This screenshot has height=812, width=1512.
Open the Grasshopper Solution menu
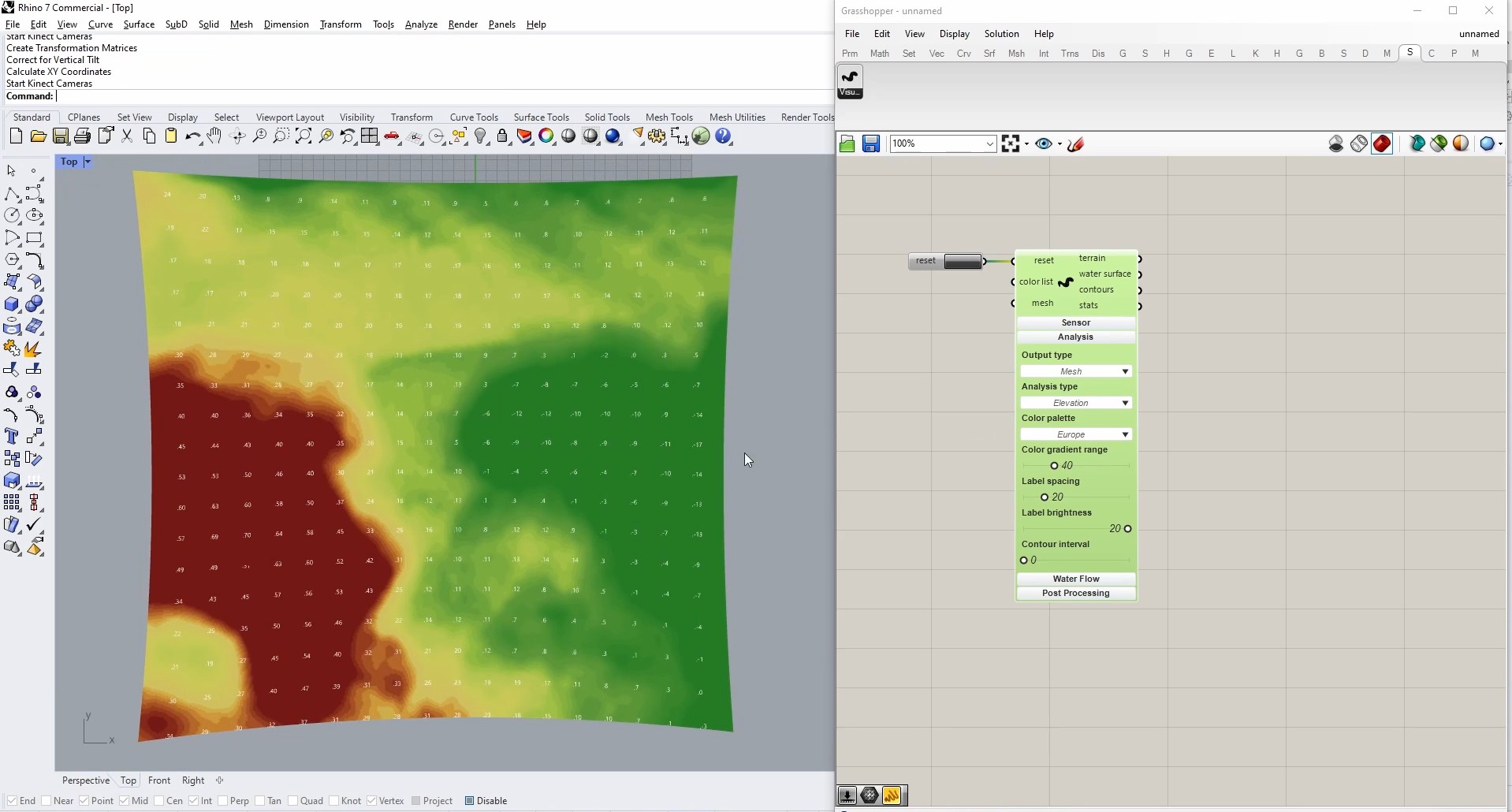tap(1001, 34)
